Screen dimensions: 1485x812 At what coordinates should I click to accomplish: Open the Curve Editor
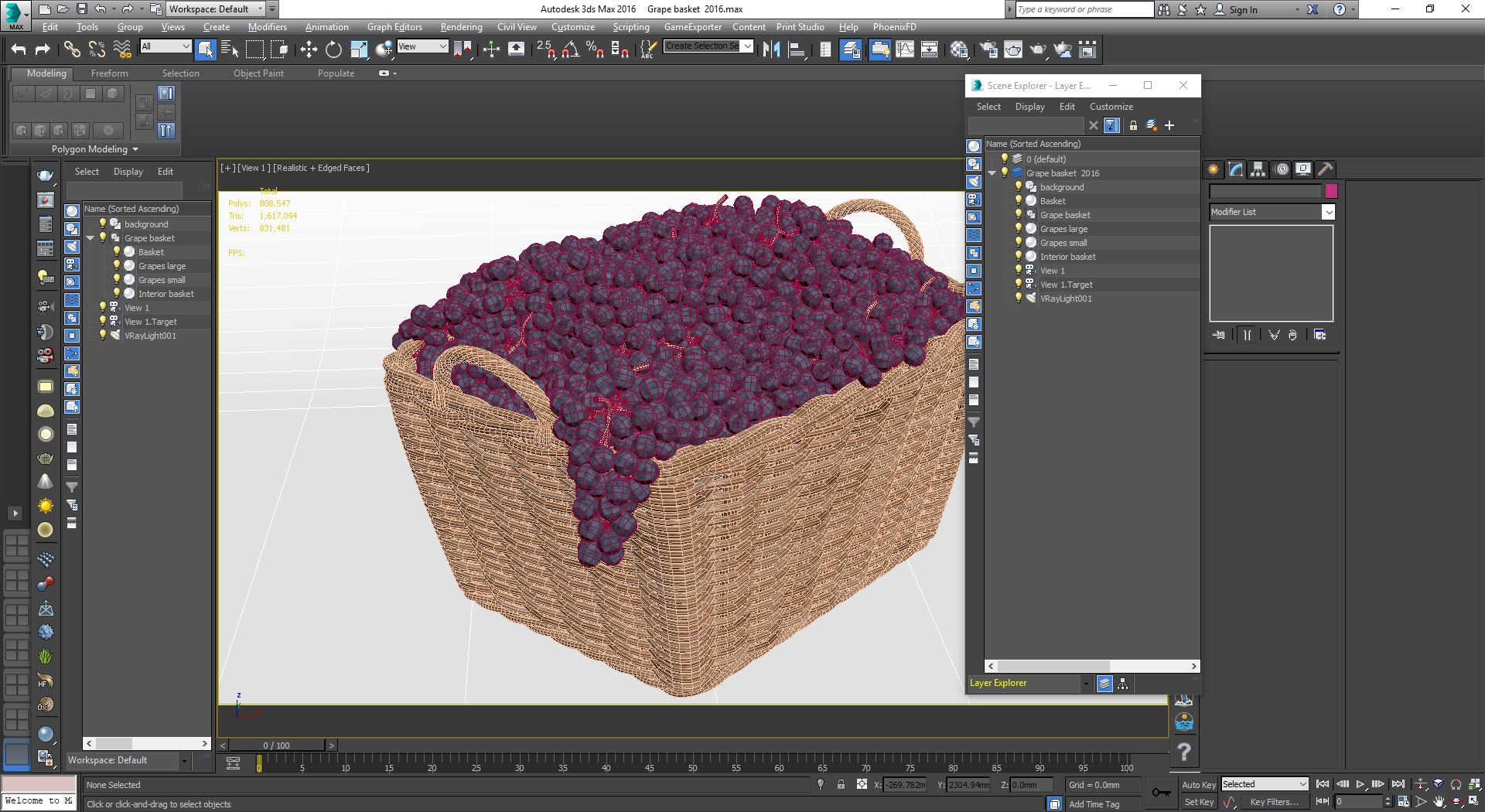point(905,49)
